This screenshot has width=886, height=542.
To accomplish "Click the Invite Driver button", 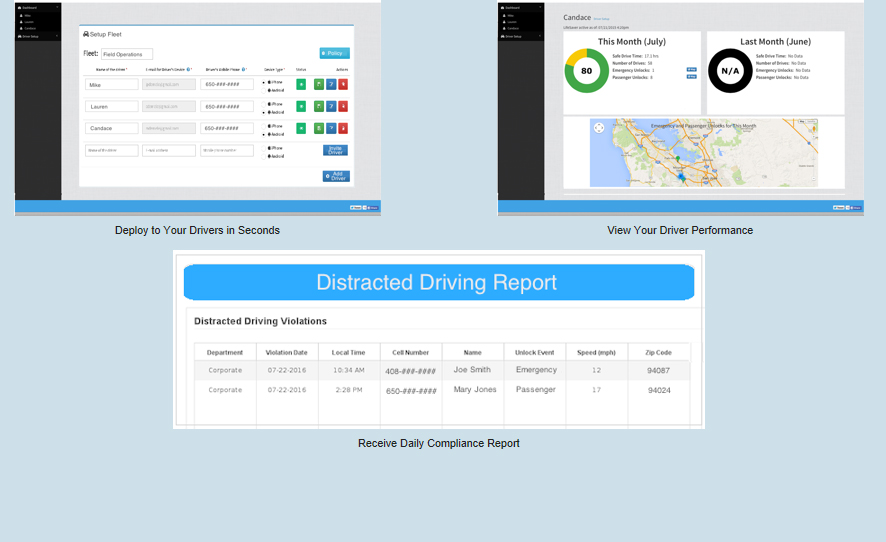I will (x=336, y=150).
